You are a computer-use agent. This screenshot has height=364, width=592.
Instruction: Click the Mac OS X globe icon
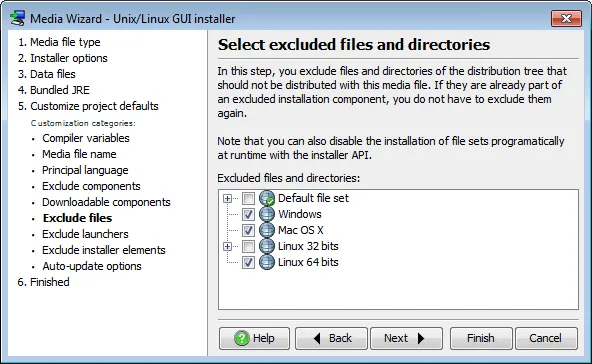pyautogui.click(x=267, y=230)
